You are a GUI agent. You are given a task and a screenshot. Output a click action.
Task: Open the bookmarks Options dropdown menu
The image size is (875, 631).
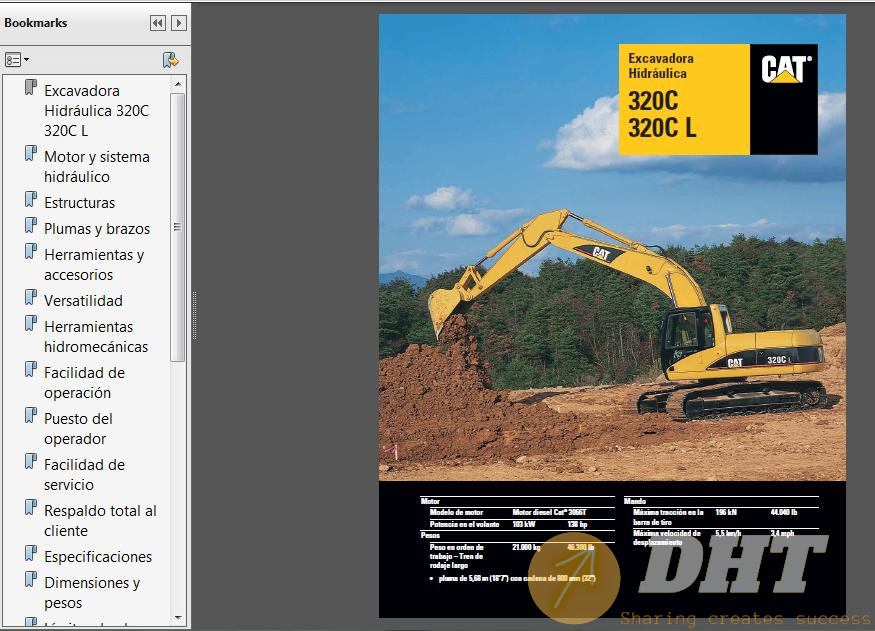pos(16,60)
